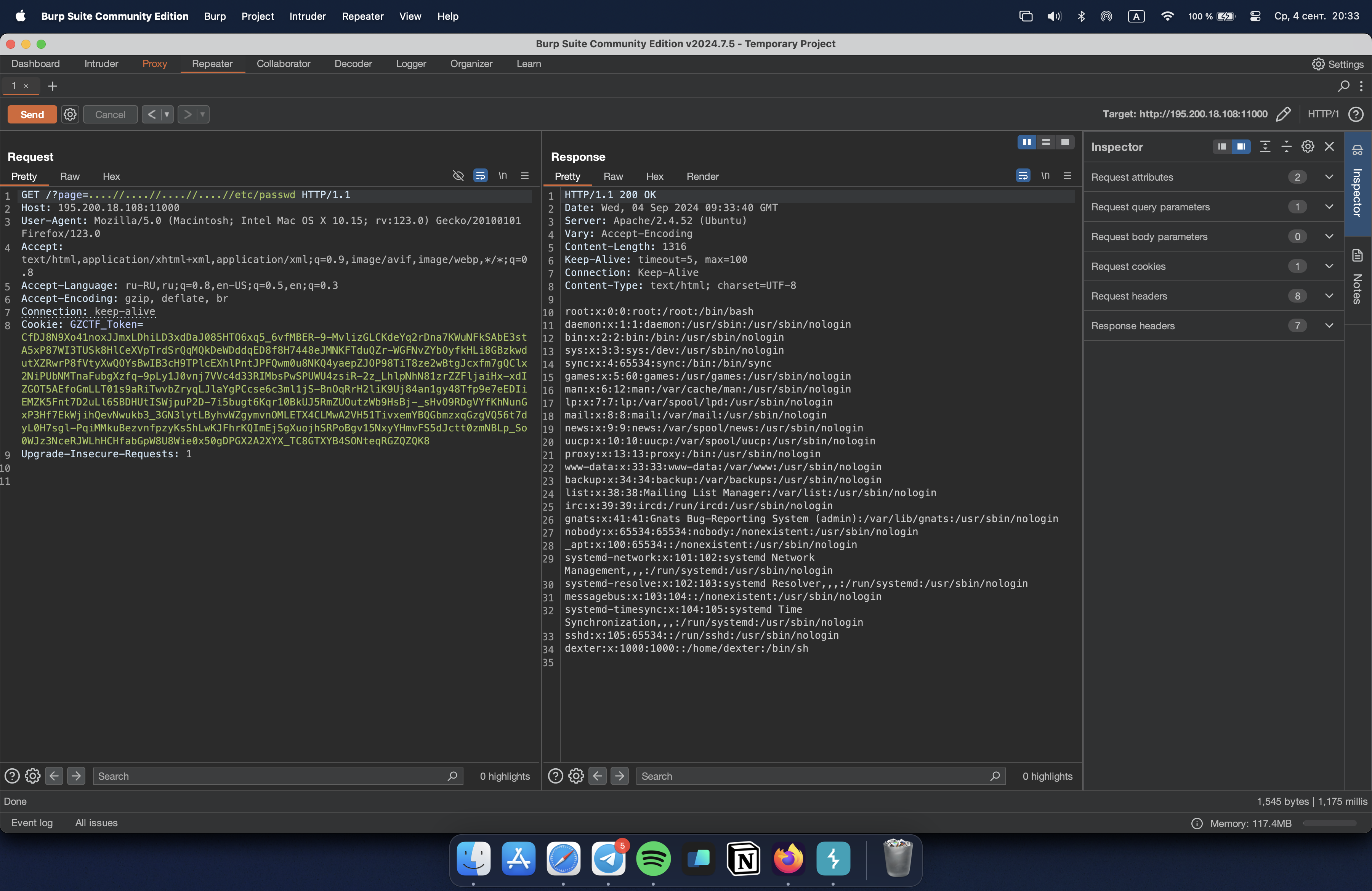Image resolution: width=1372 pixels, height=891 pixels.
Task: Expand Response headers section
Action: click(1329, 325)
